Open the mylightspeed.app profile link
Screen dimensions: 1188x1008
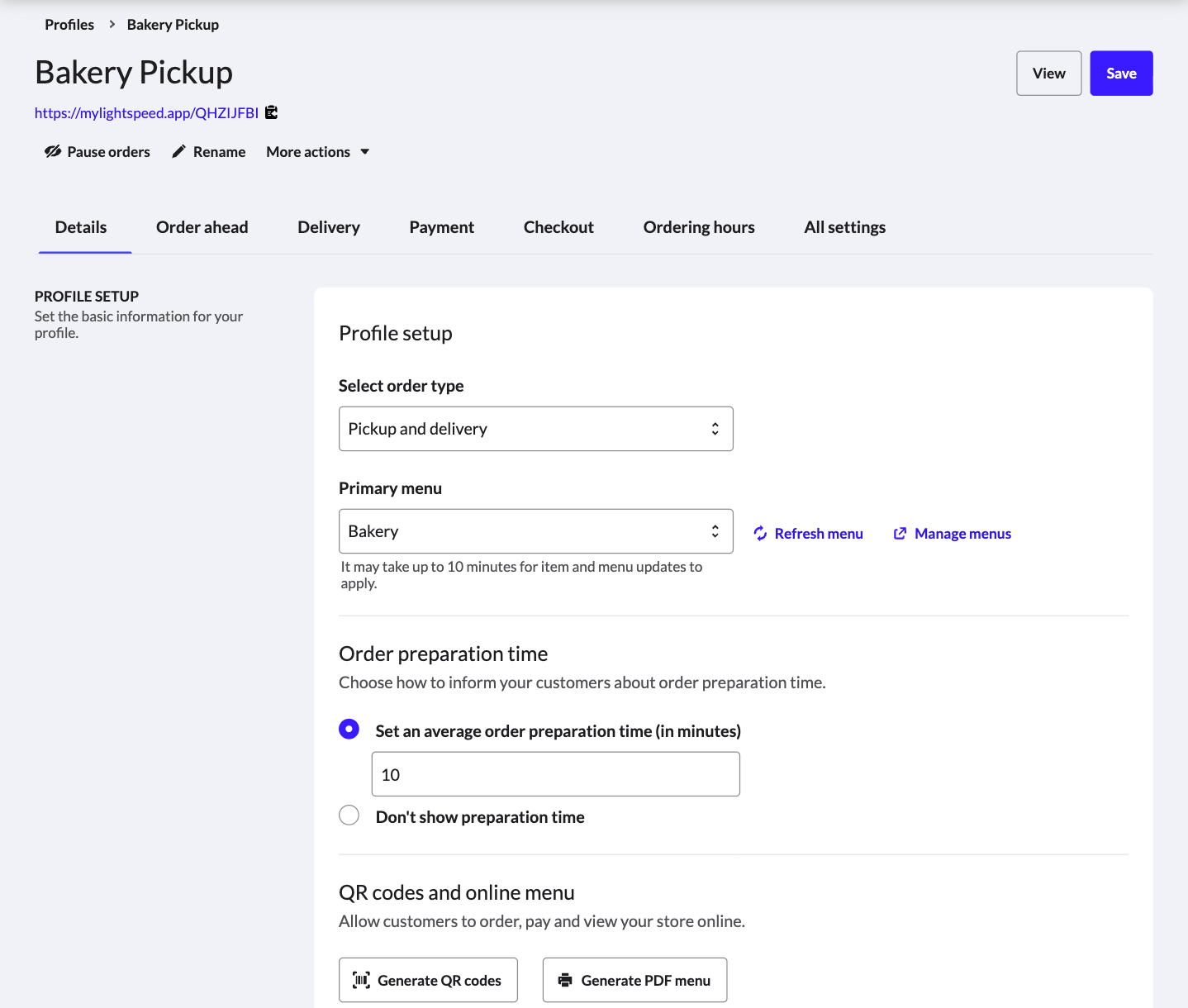[x=146, y=113]
